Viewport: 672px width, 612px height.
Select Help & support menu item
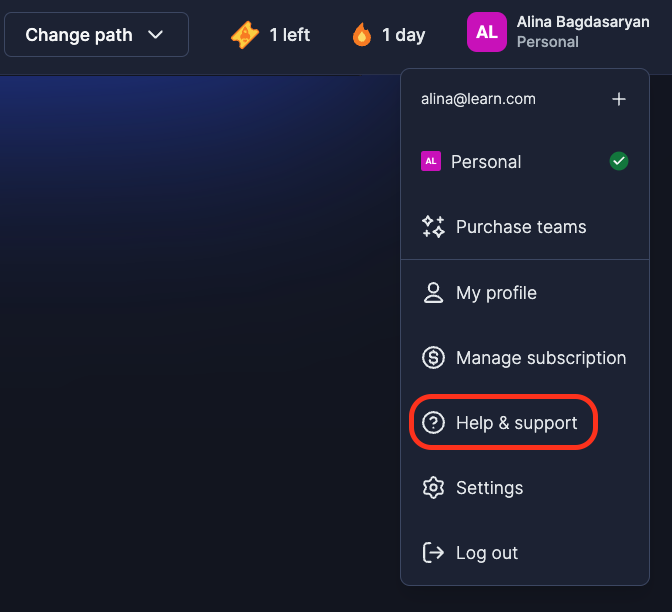(x=516, y=423)
